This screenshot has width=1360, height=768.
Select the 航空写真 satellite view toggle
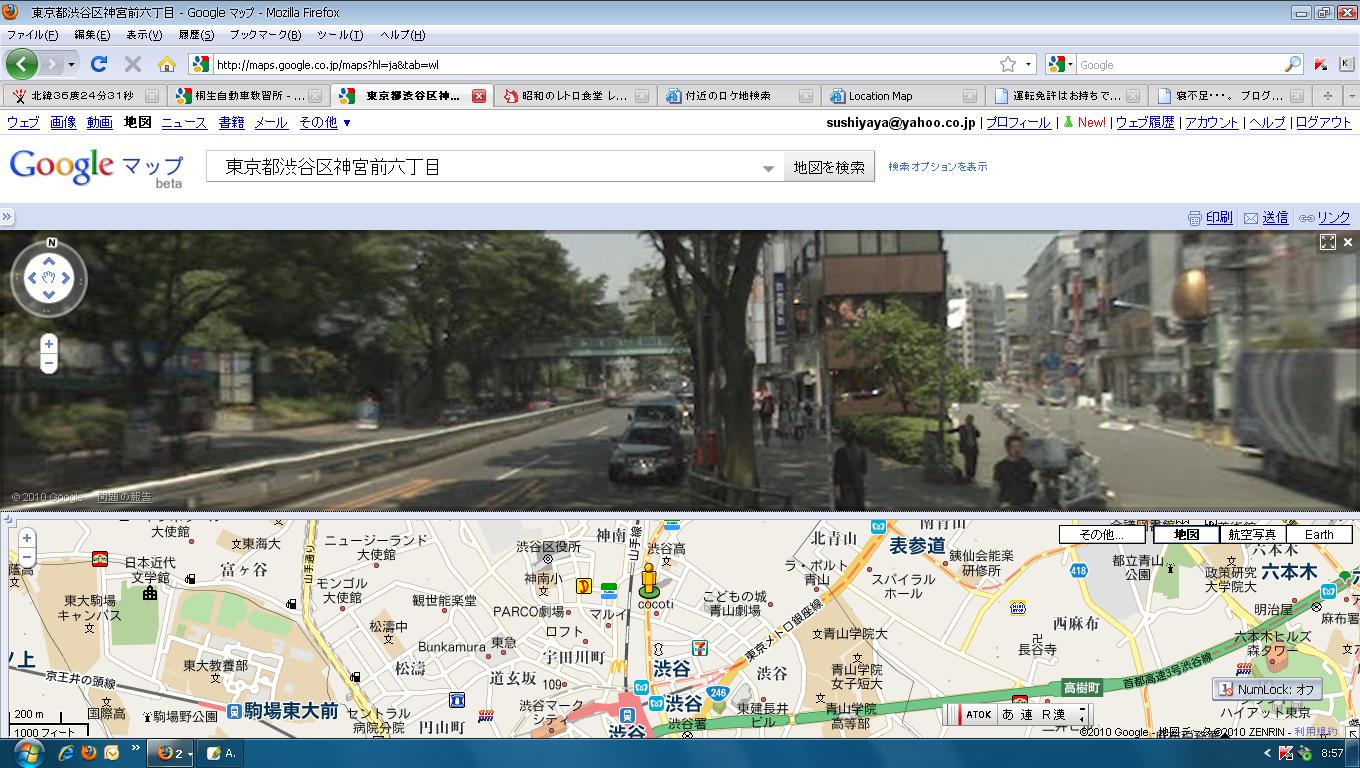tap(1252, 534)
